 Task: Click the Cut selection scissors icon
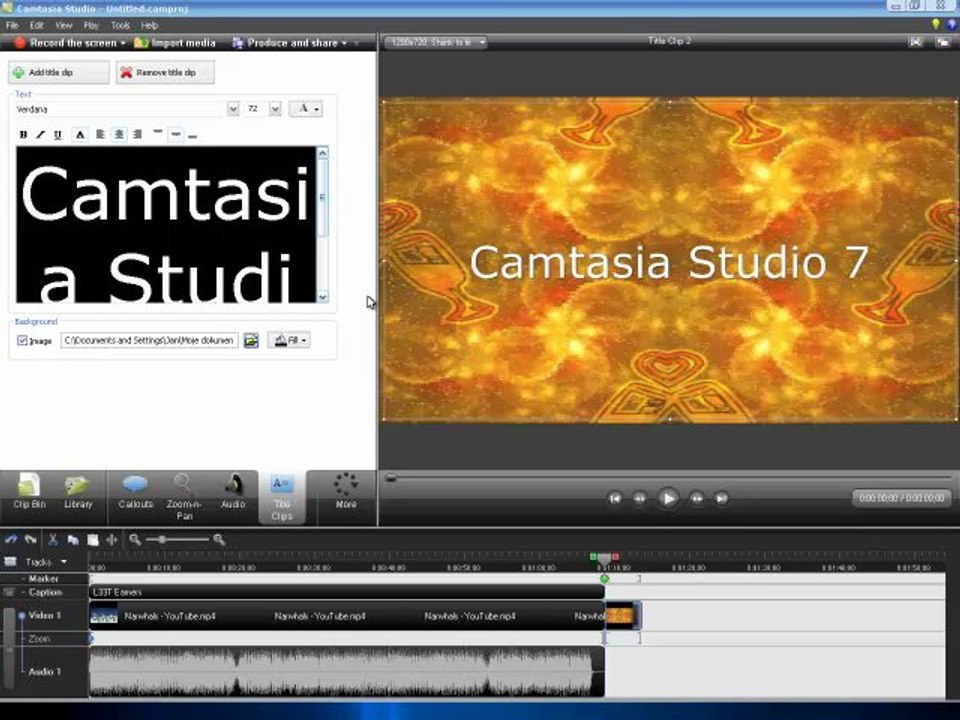pyautogui.click(x=53, y=539)
